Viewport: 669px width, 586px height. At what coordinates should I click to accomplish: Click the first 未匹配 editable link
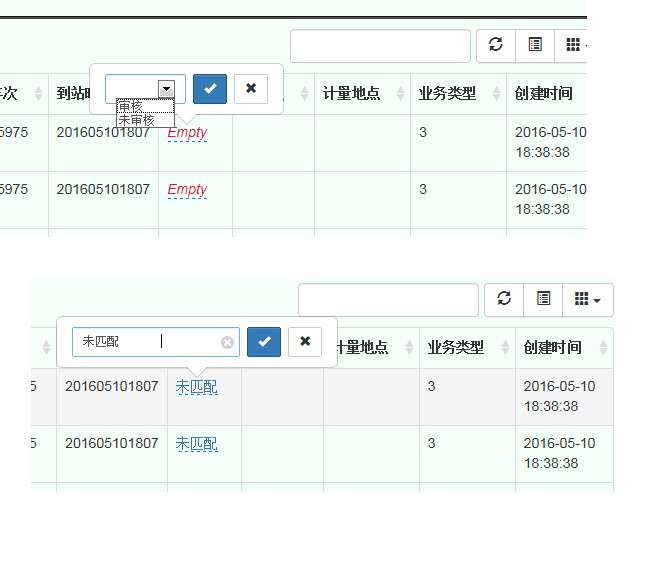[x=196, y=386]
